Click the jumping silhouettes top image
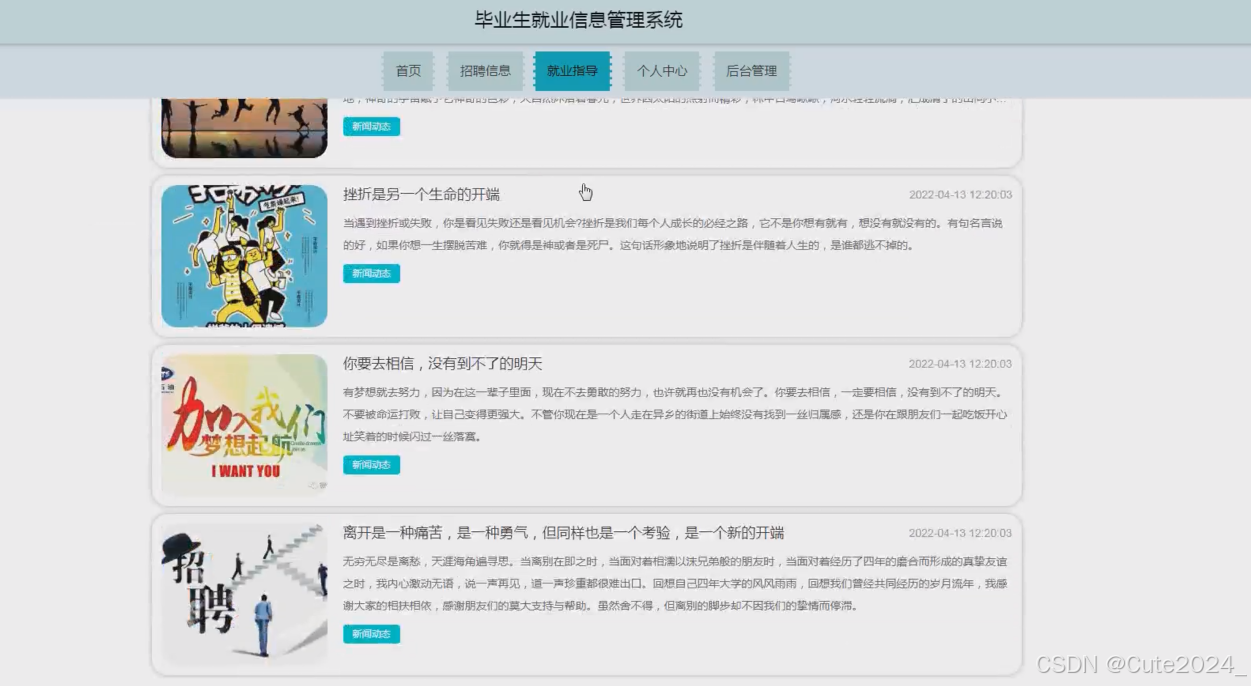 tap(243, 120)
